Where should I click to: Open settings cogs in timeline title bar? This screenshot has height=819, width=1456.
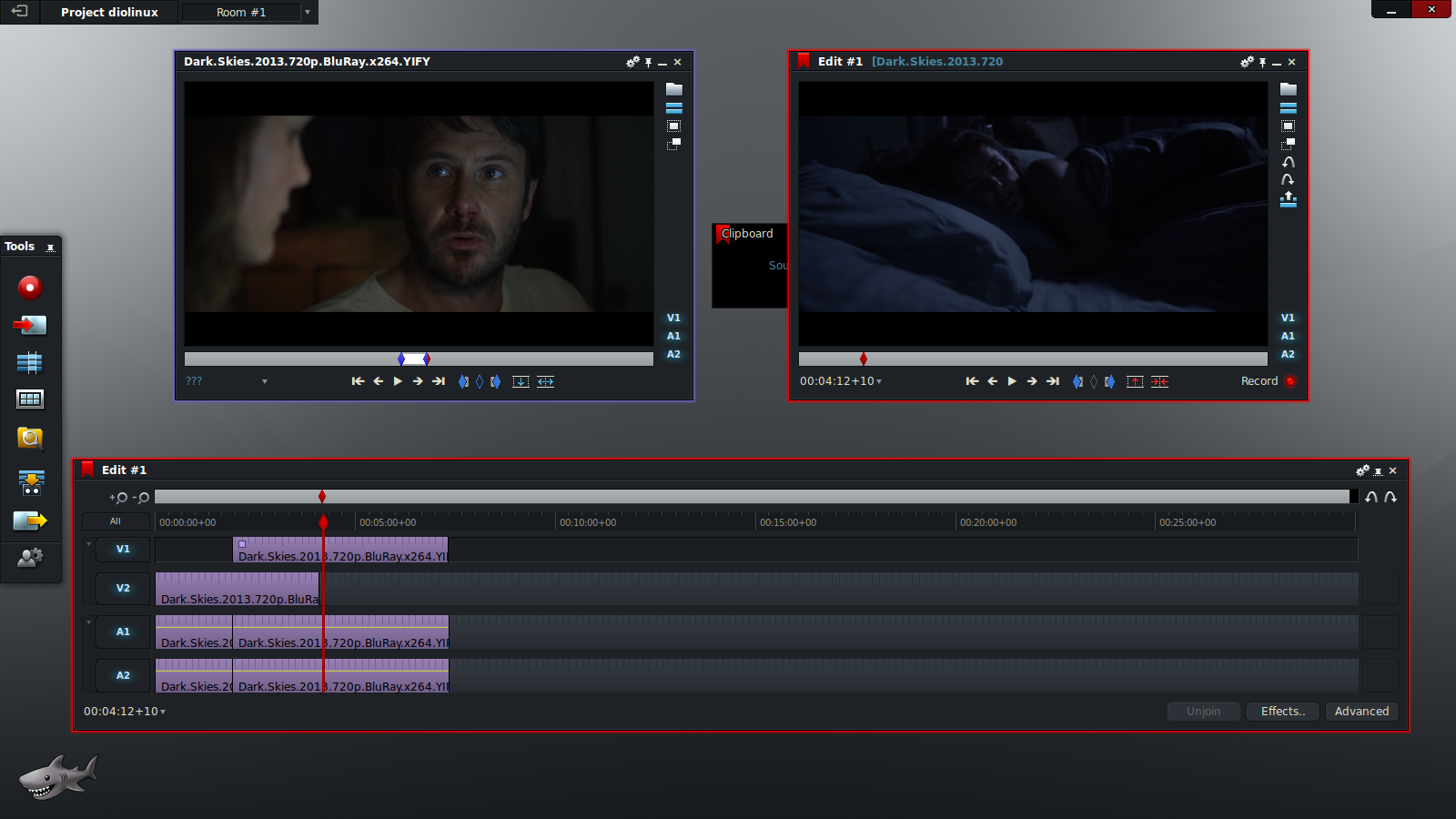pos(1362,470)
